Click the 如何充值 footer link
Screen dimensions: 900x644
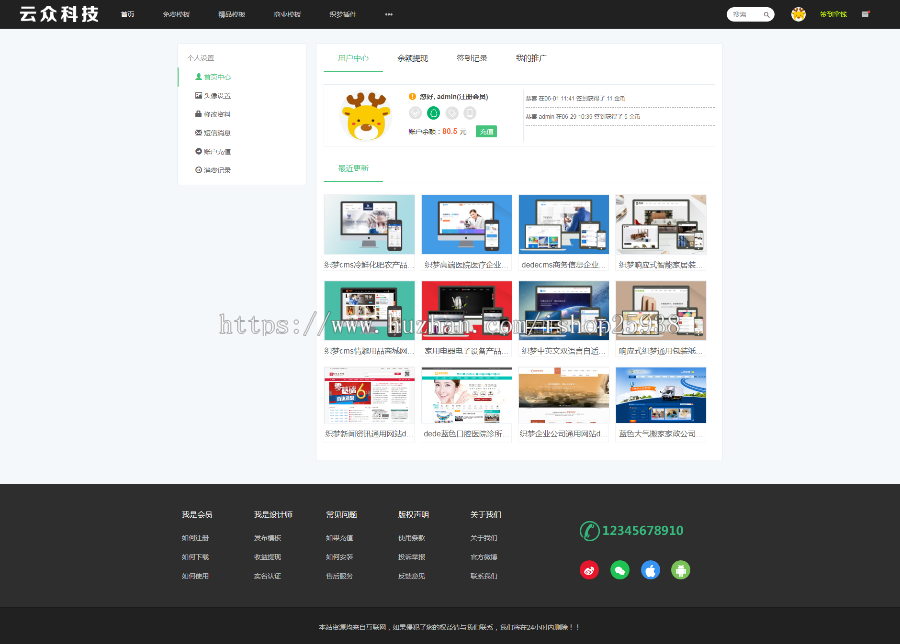tap(339, 538)
